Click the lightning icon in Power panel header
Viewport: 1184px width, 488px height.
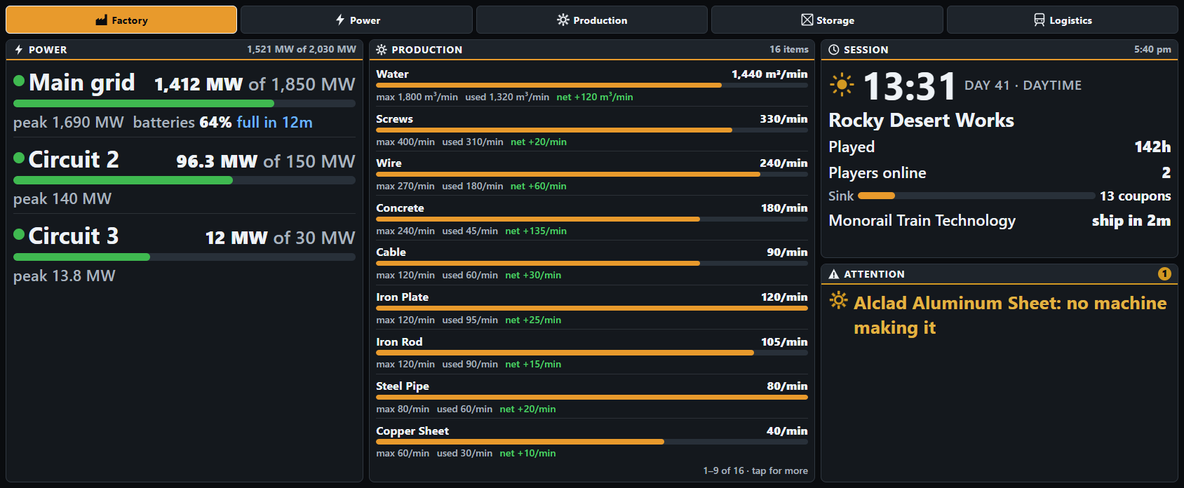(x=19, y=50)
